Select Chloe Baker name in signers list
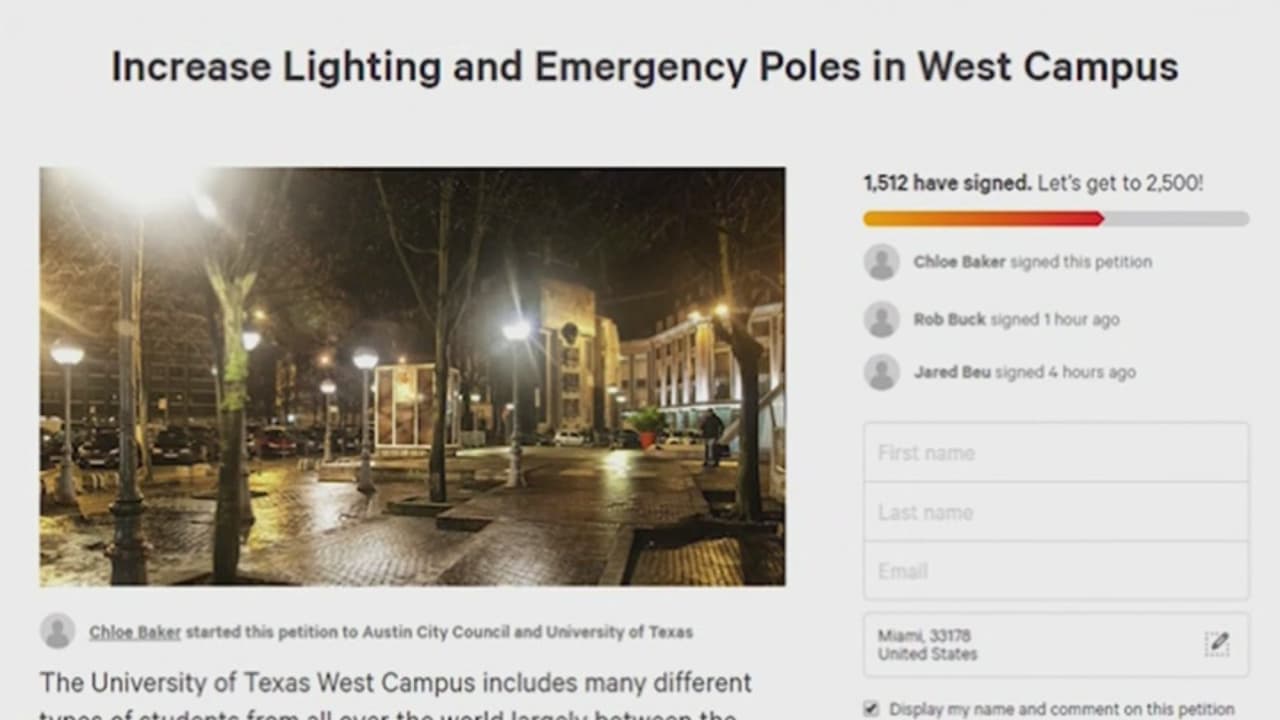The height and width of the screenshot is (720, 1280). click(959, 262)
